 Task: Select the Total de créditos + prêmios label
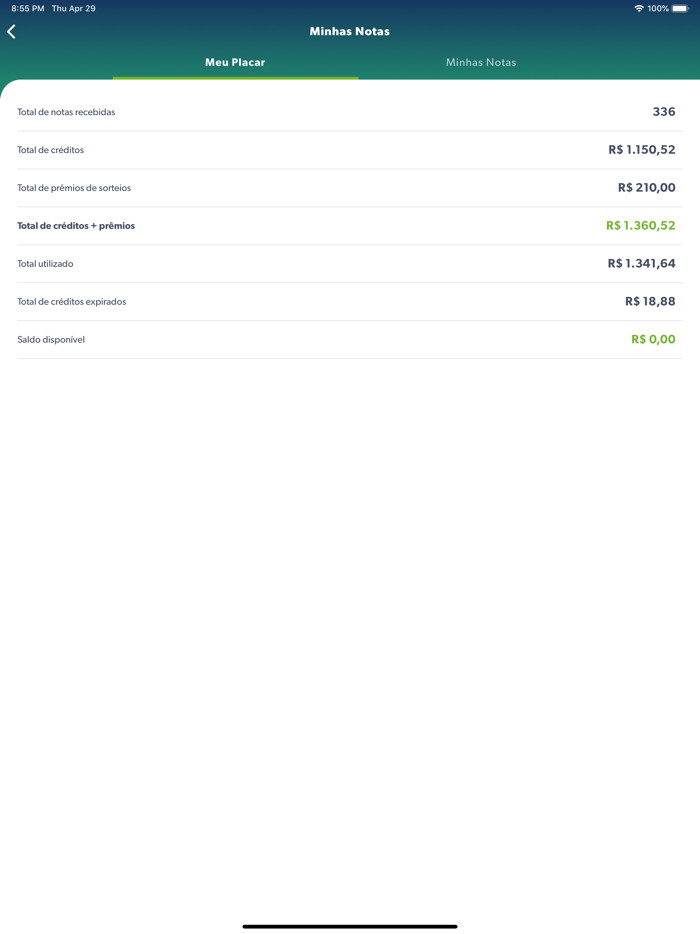coord(76,226)
